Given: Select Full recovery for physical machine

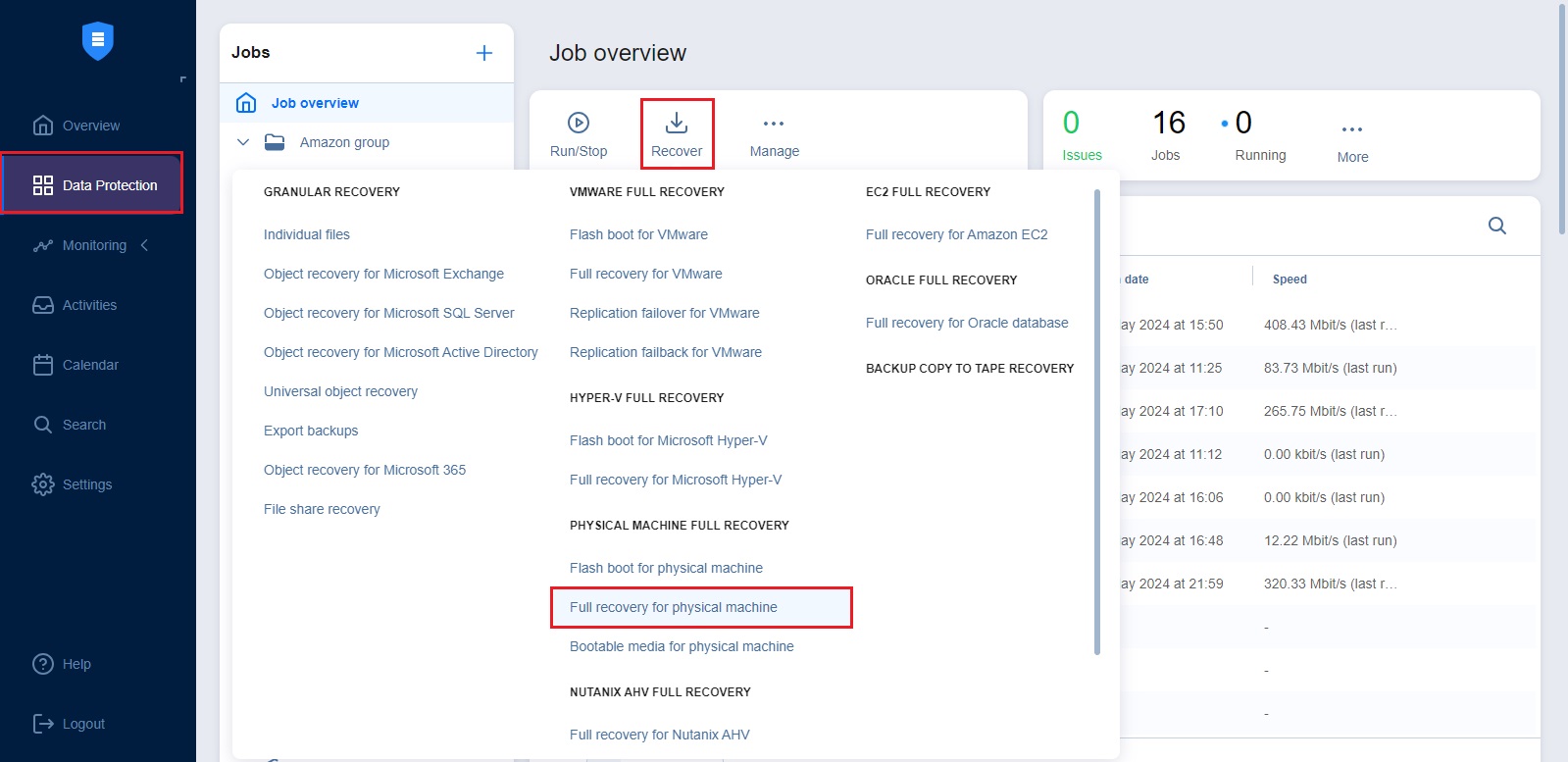Looking at the screenshot, I should [674, 607].
